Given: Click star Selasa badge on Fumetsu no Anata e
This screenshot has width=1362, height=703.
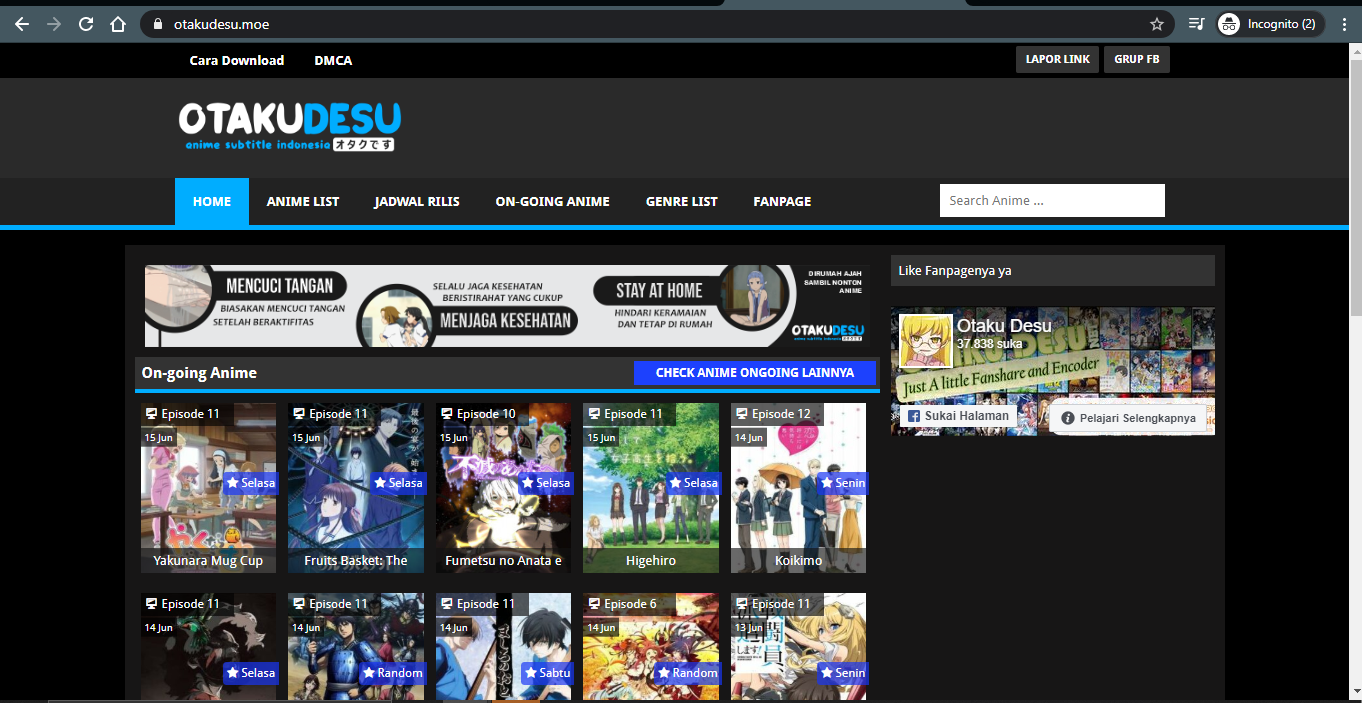Looking at the screenshot, I should (546, 483).
